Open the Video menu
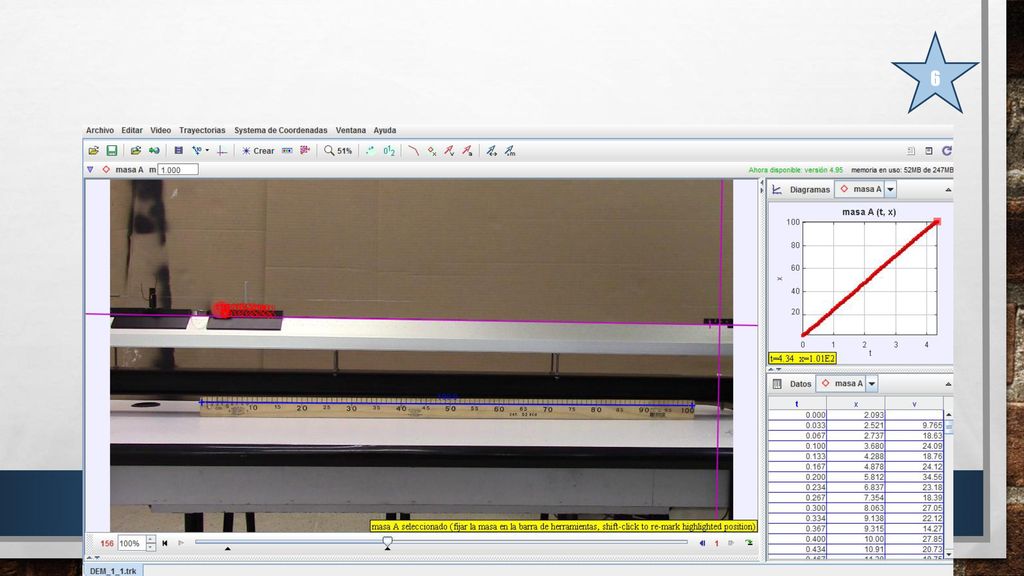 pyautogui.click(x=161, y=131)
